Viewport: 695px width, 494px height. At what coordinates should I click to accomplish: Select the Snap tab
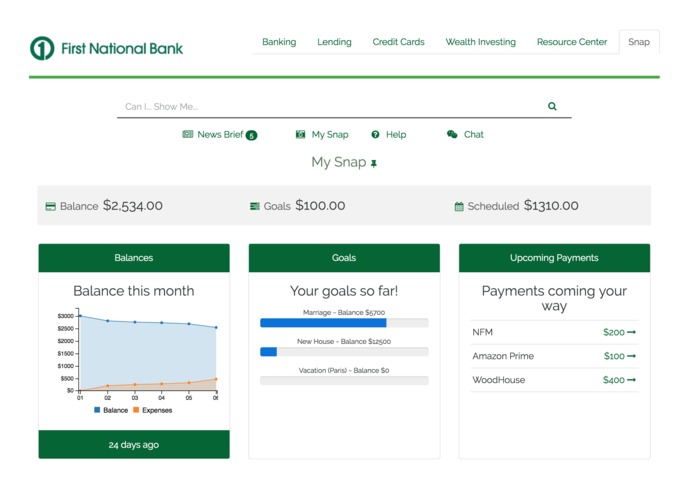click(x=639, y=42)
